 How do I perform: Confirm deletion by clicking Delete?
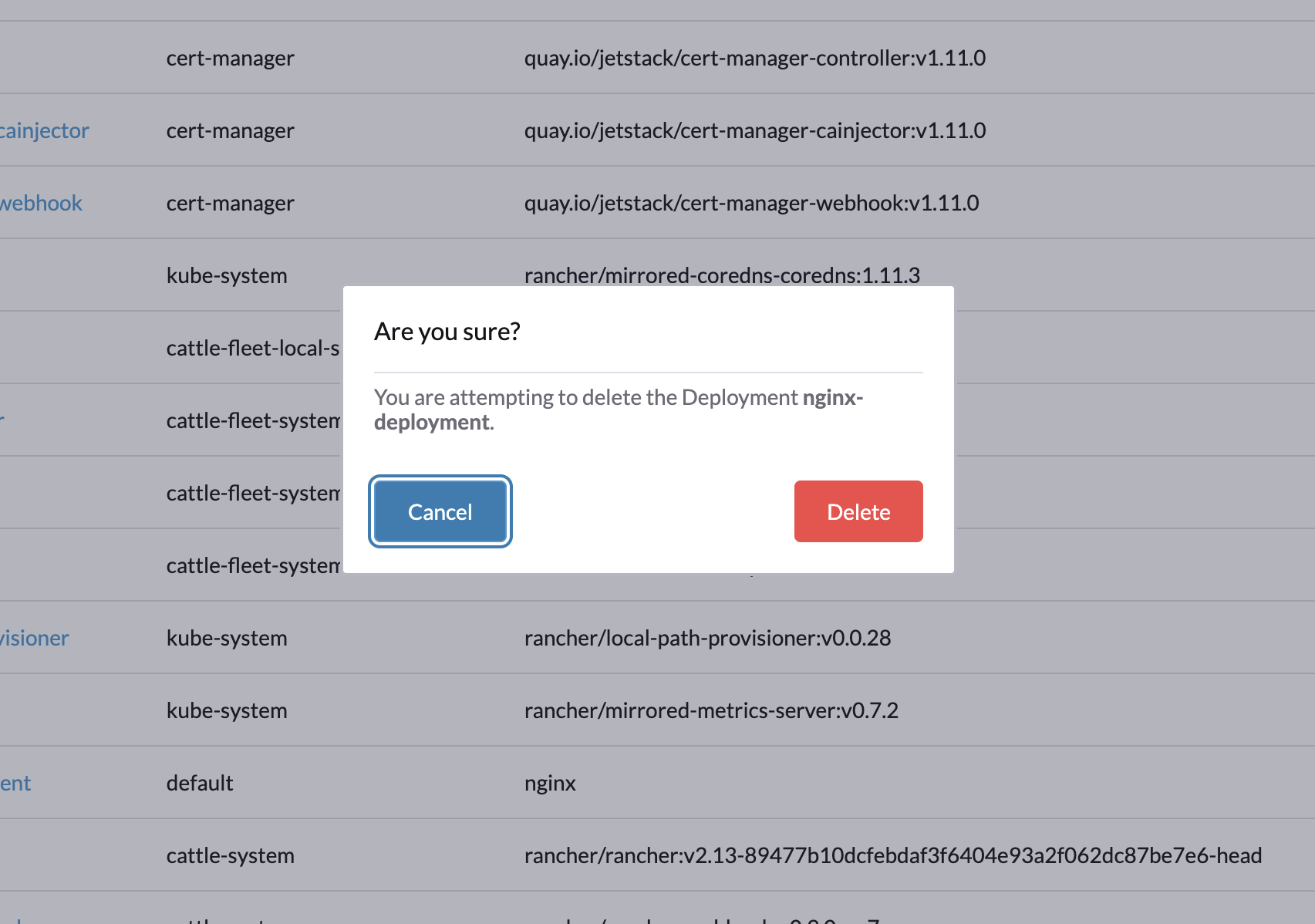pyautogui.click(x=858, y=511)
